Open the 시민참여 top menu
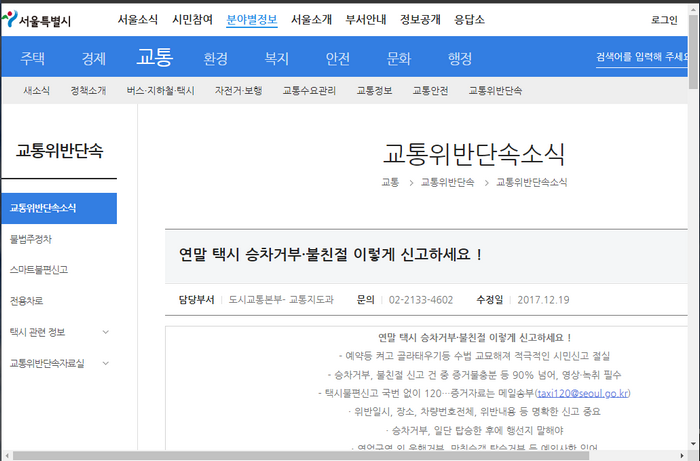700x461 pixels. click(x=192, y=20)
